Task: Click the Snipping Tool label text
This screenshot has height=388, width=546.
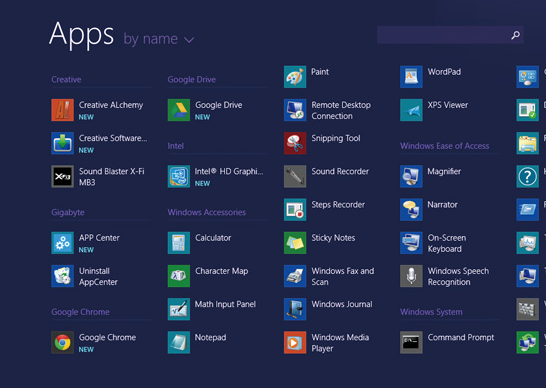Action: 336,138
